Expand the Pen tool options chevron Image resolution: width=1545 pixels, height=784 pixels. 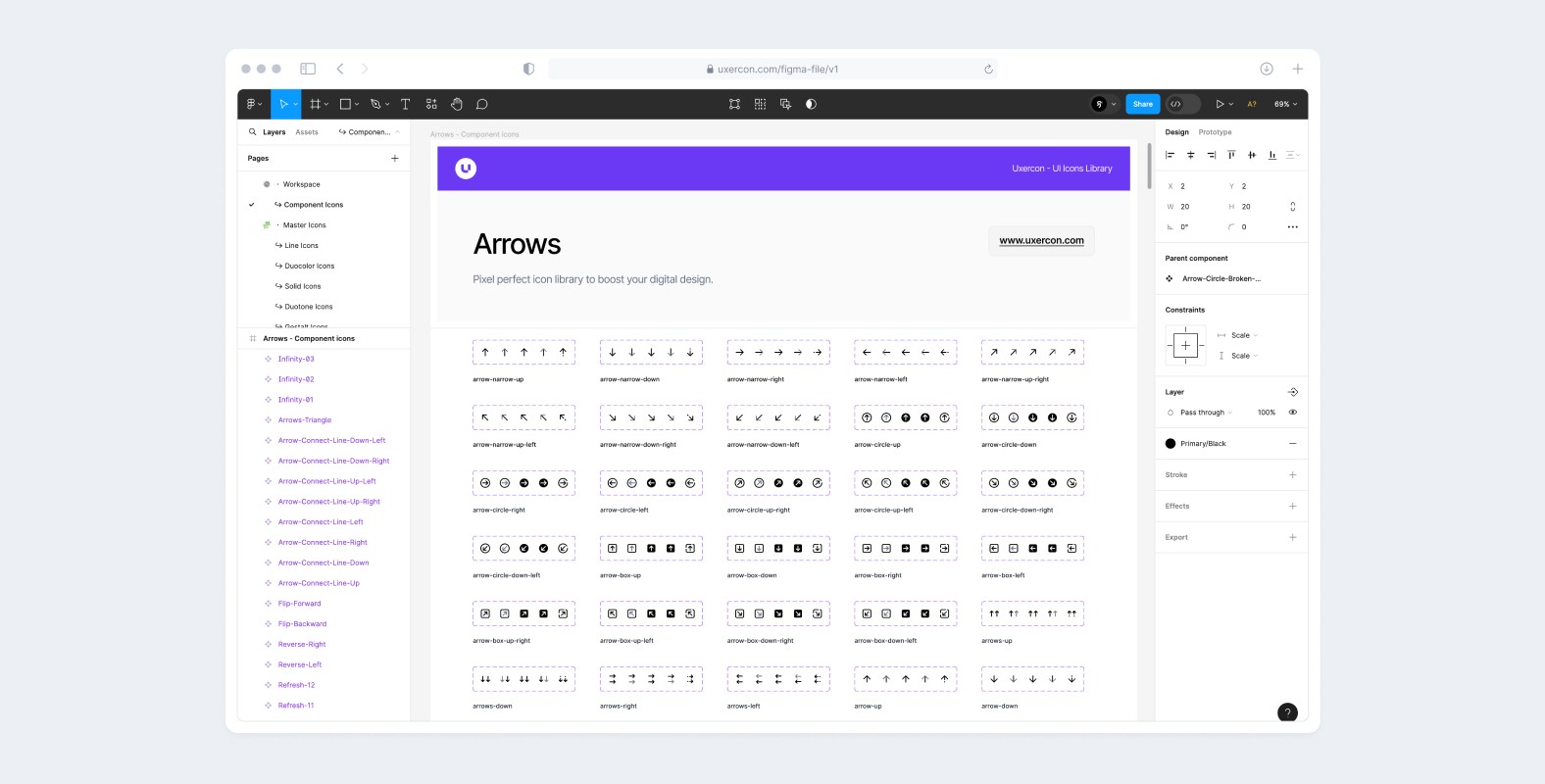pos(387,105)
